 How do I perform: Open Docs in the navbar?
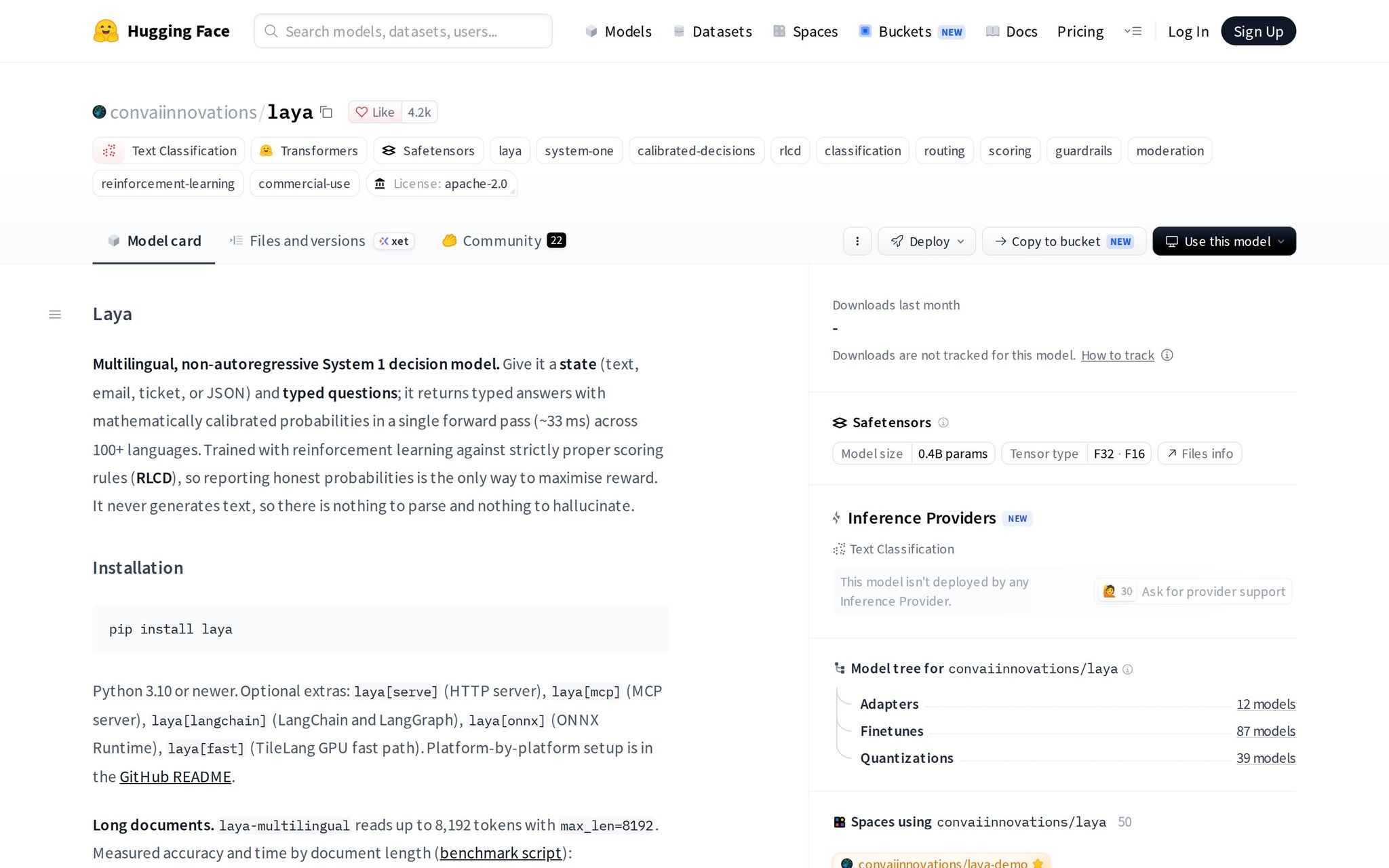pyautogui.click(x=1012, y=31)
